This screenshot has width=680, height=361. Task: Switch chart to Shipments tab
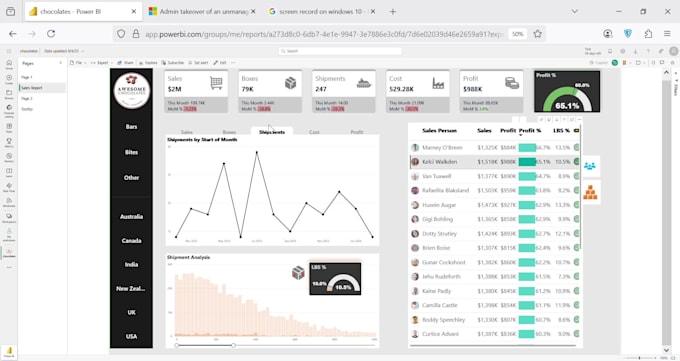pos(272,132)
